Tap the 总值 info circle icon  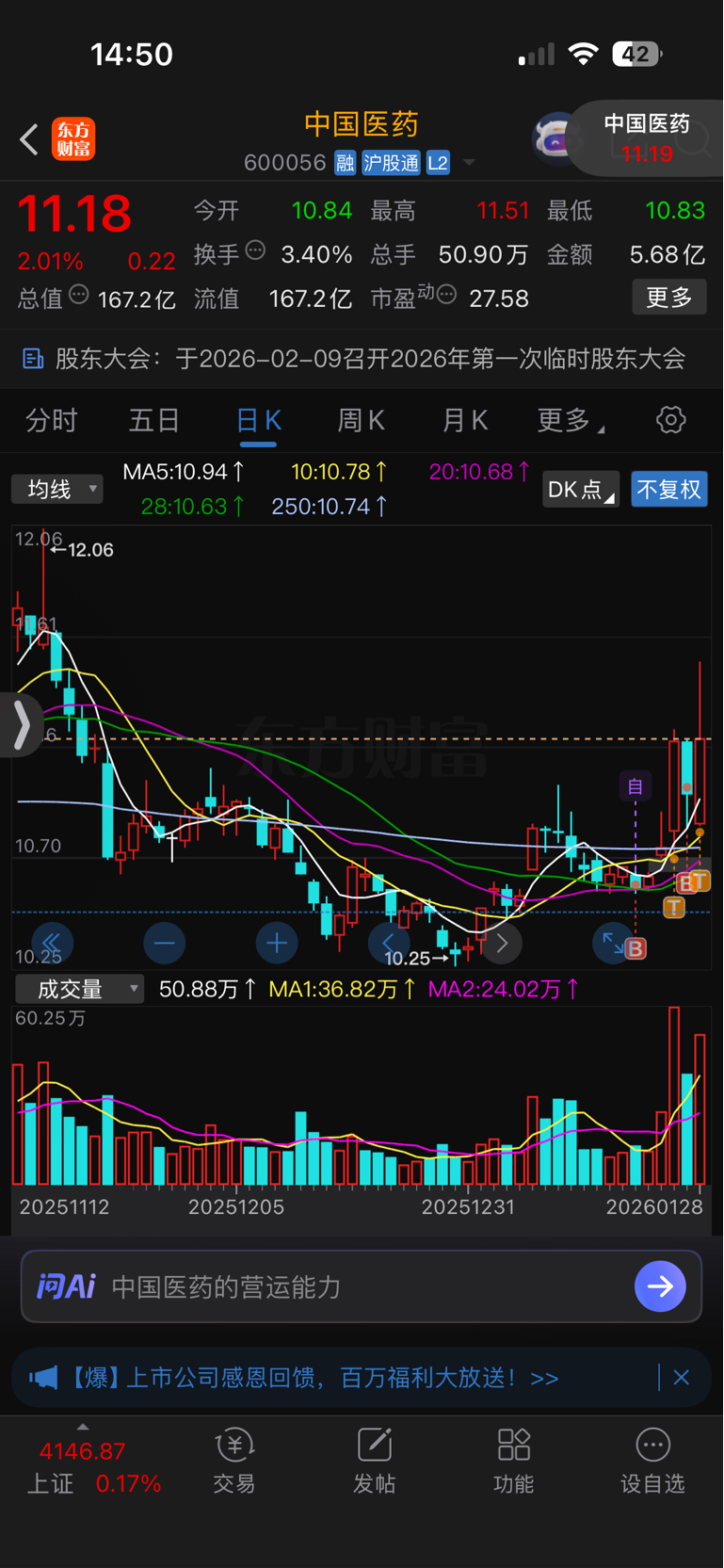point(79,295)
